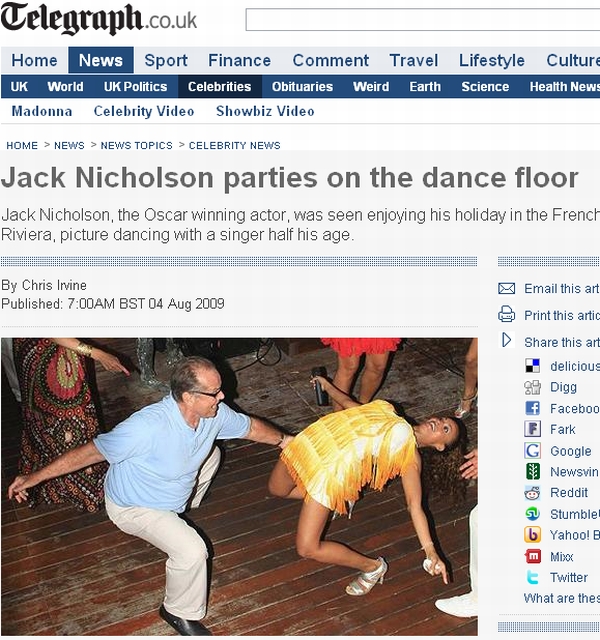The width and height of the screenshot is (600, 640).
Task: Open the Weird news sub-menu item
Action: 371,87
